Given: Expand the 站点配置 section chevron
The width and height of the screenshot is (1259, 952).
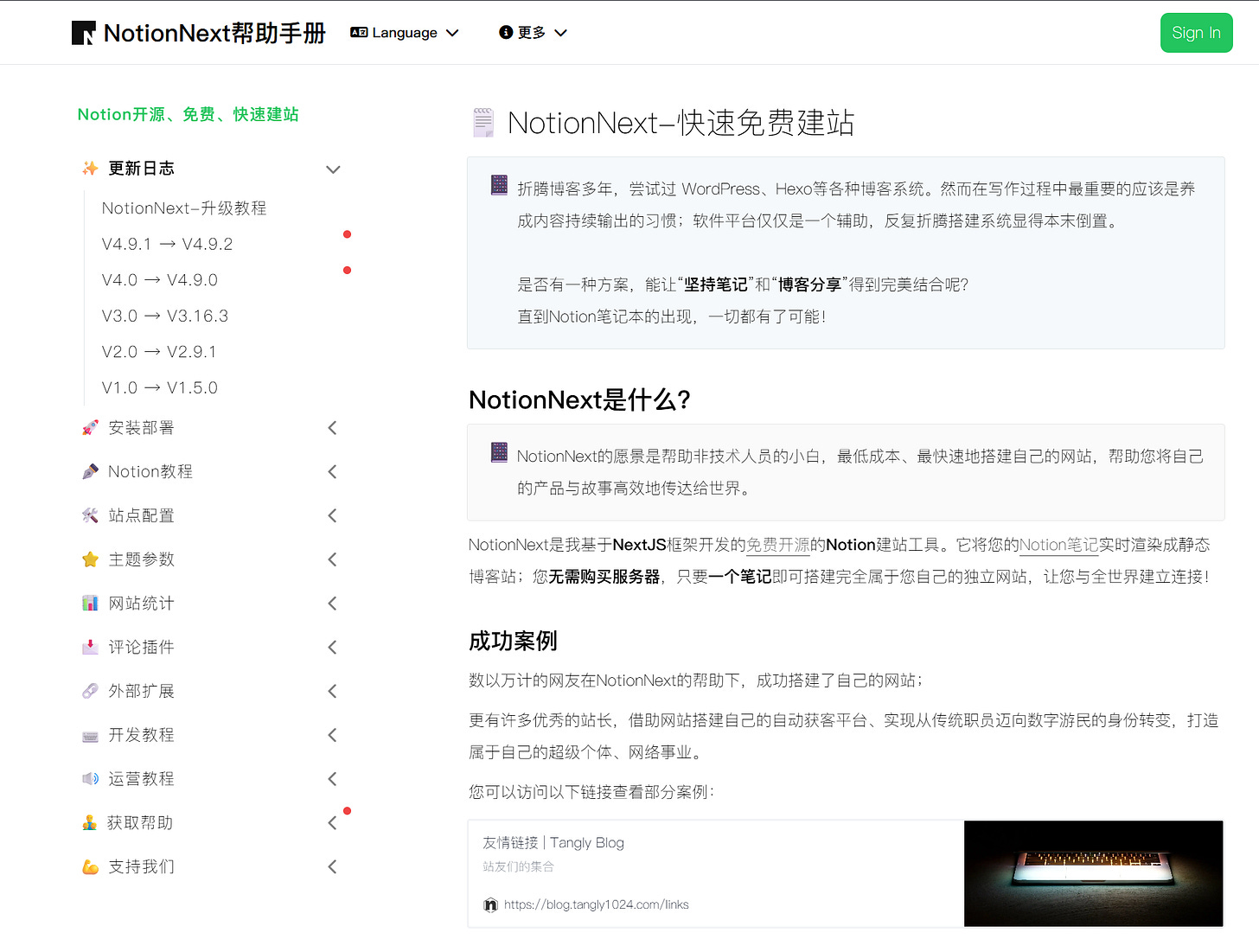Looking at the screenshot, I should click(333, 515).
